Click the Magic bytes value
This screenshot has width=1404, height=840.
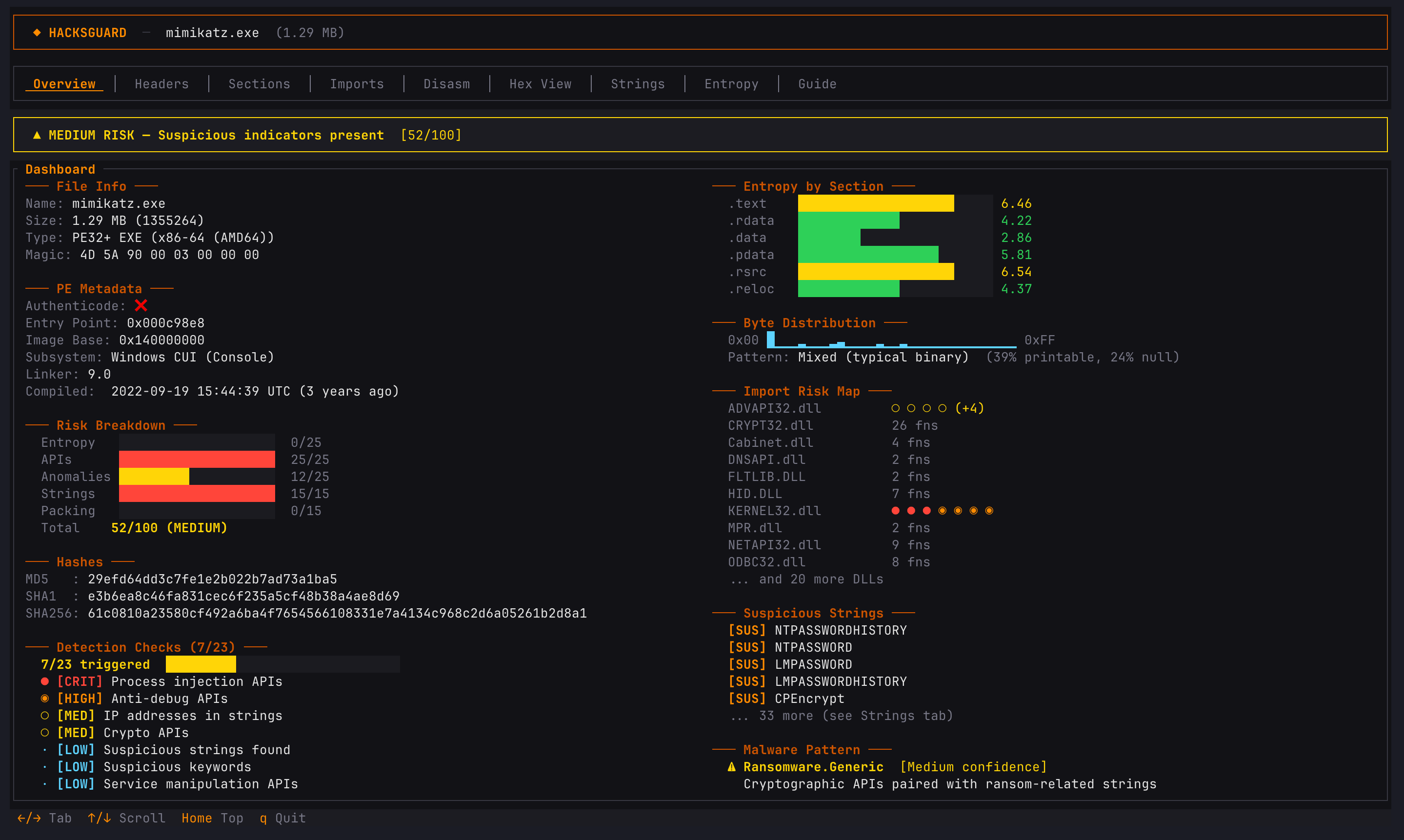click(x=170, y=255)
